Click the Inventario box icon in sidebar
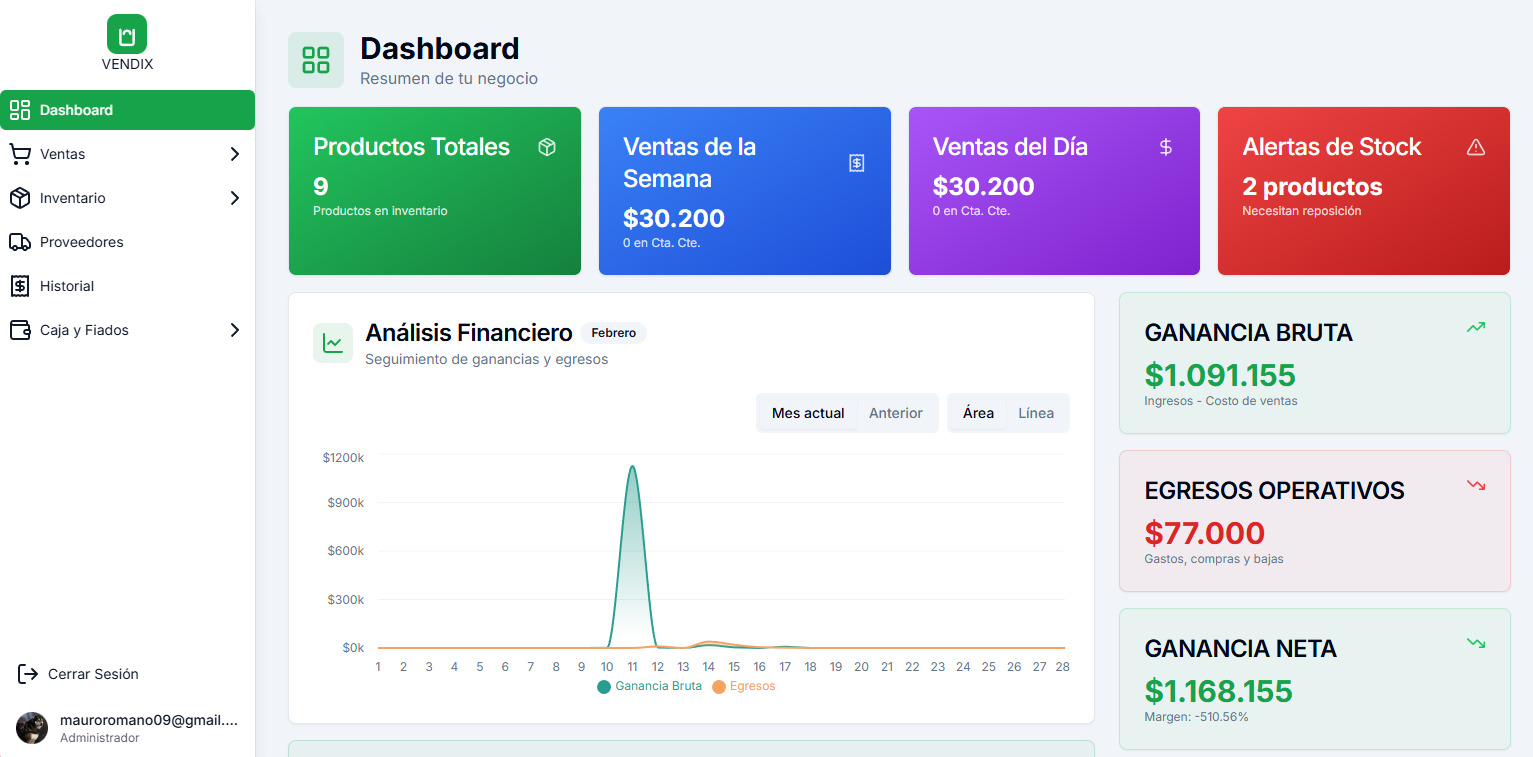1533x757 pixels. pos(20,198)
